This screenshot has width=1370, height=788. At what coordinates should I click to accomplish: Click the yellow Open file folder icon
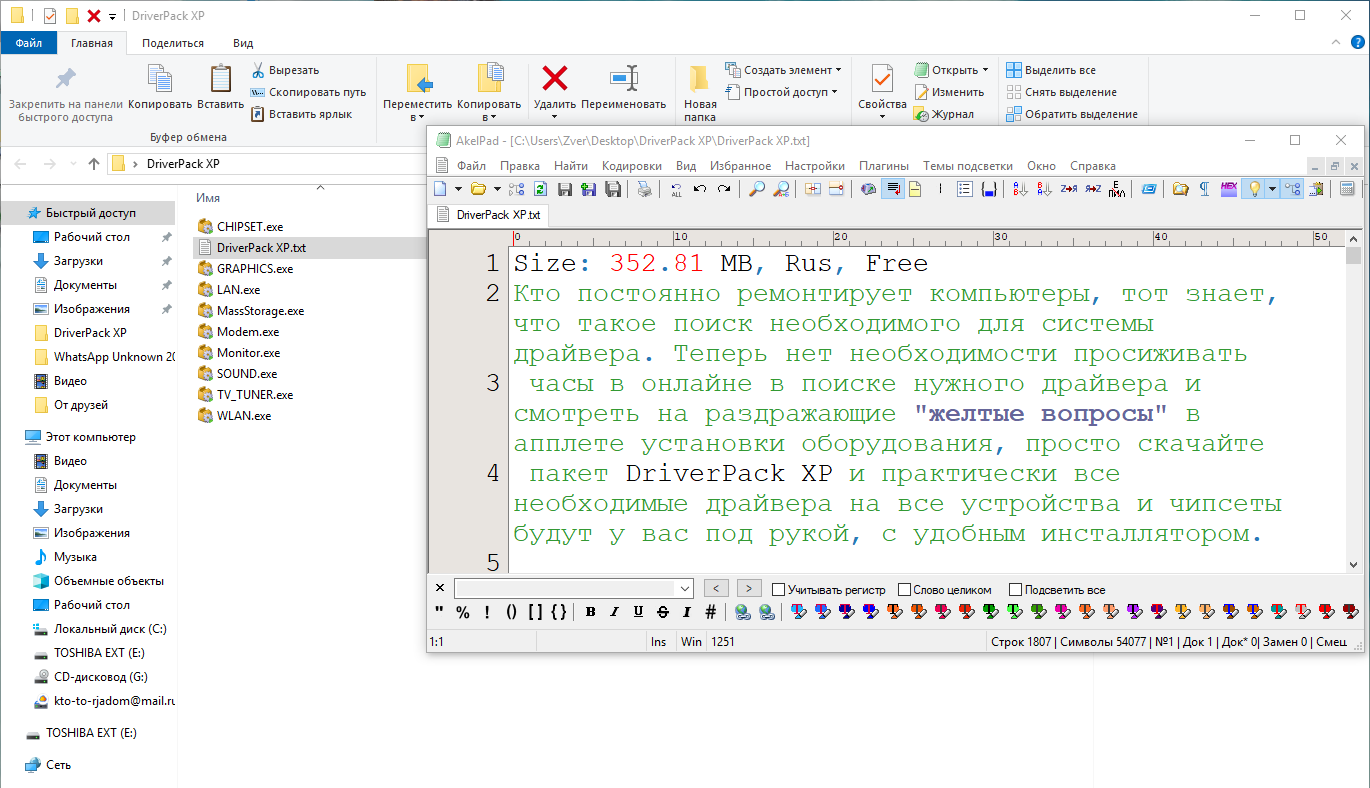(x=479, y=188)
